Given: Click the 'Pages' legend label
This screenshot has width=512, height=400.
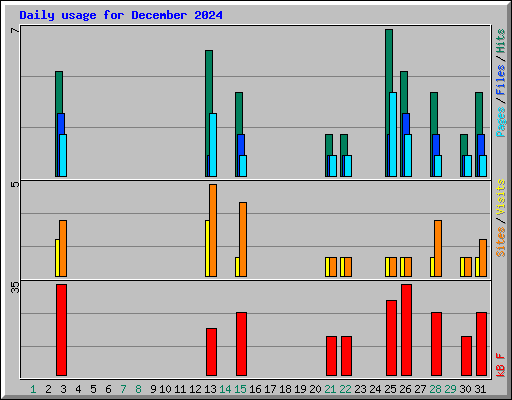Looking at the screenshot, I should point(500,122).
